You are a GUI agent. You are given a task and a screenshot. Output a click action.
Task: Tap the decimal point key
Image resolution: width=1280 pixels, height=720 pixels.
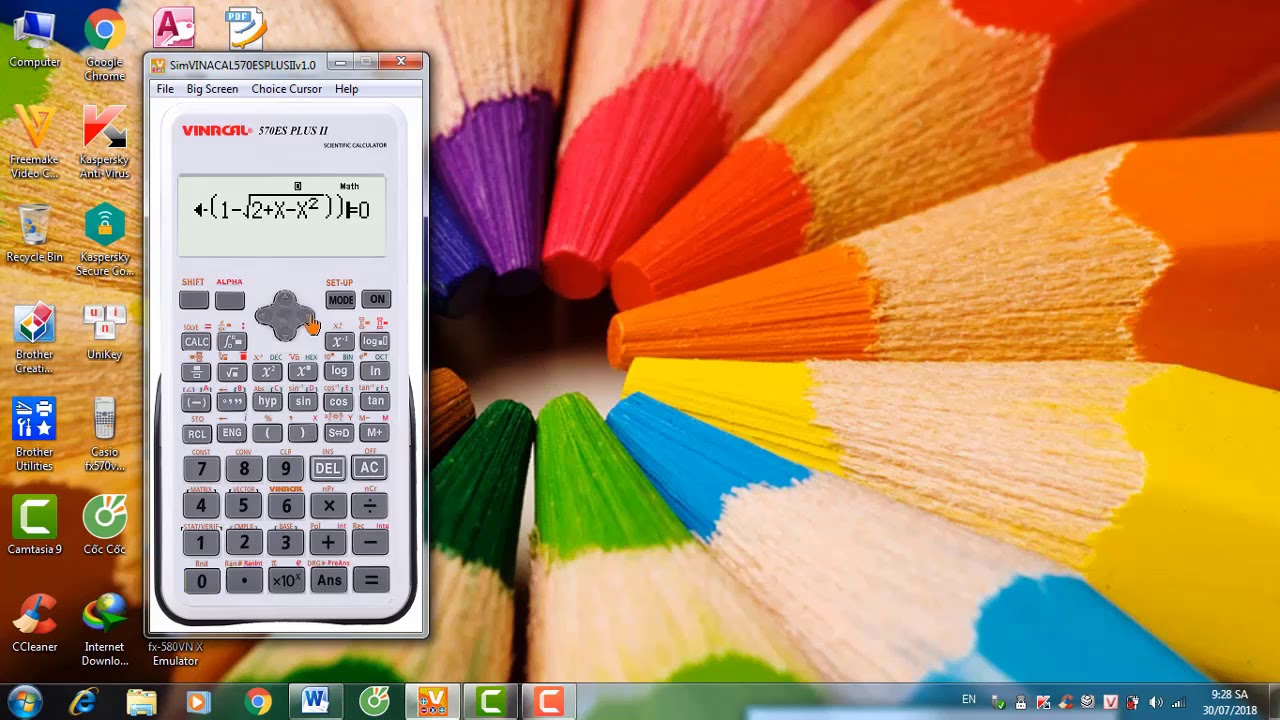[x=244, y=581]
